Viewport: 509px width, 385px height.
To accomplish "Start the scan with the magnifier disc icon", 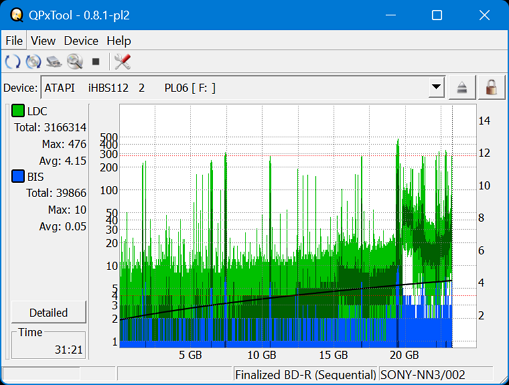I will (75, 62).
